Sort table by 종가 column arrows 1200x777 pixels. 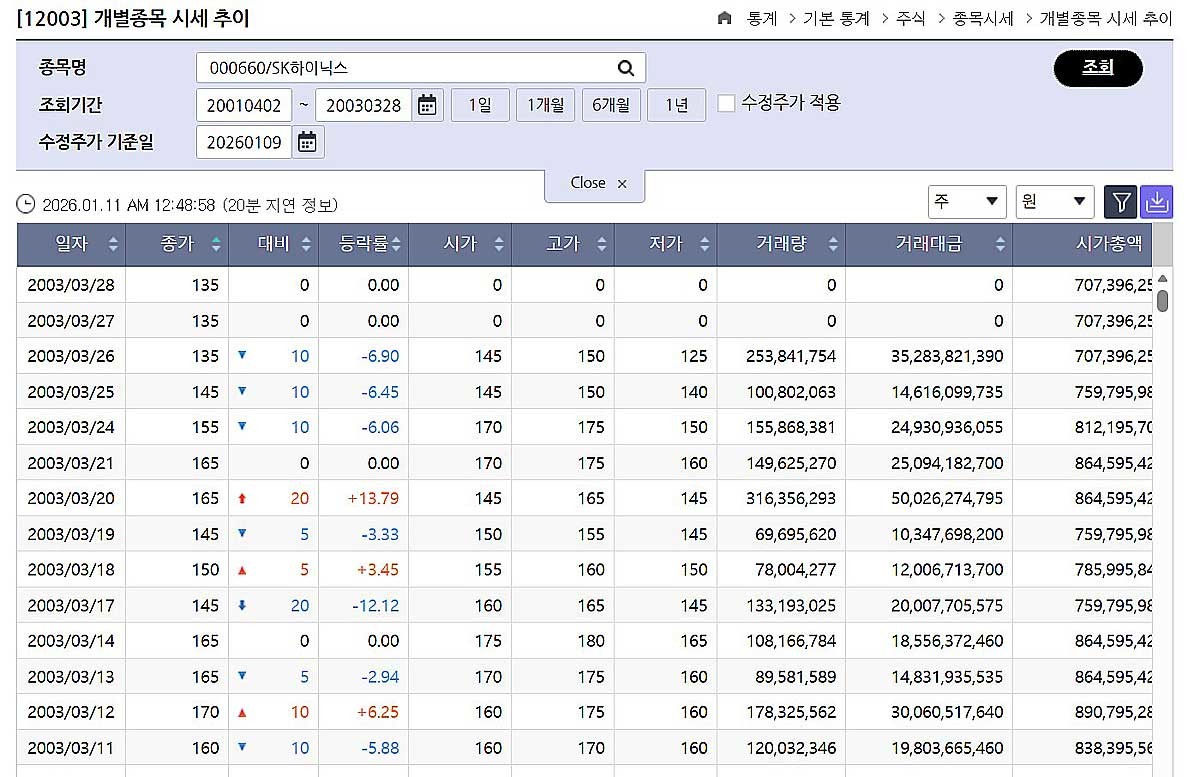(x=217, y=244)
